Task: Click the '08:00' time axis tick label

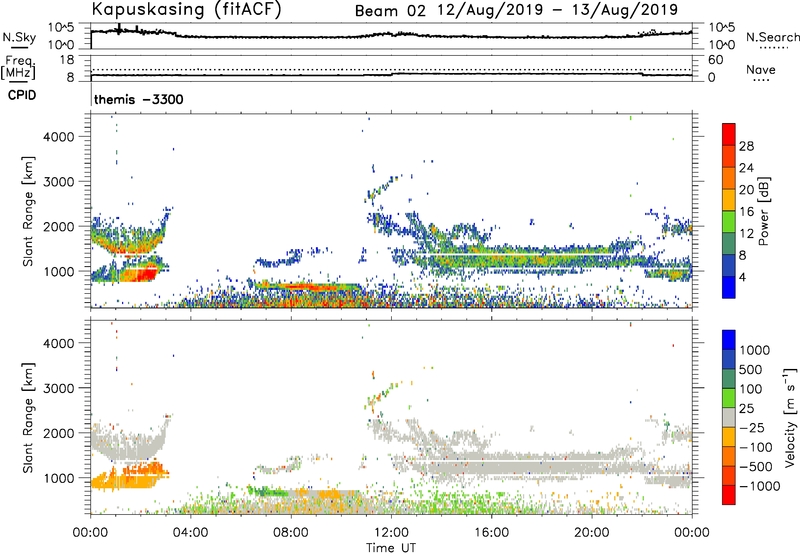Action: pyautogui.click(x=291, y=533)
